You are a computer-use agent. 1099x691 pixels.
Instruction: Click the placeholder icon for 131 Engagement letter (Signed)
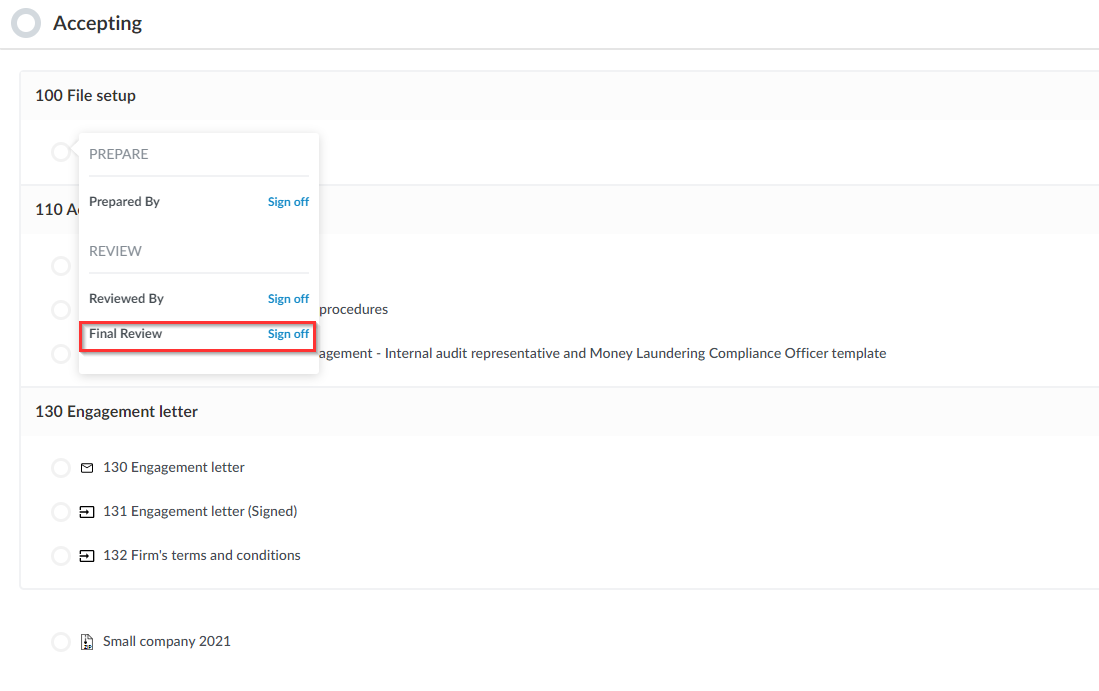tap(87, 512)
